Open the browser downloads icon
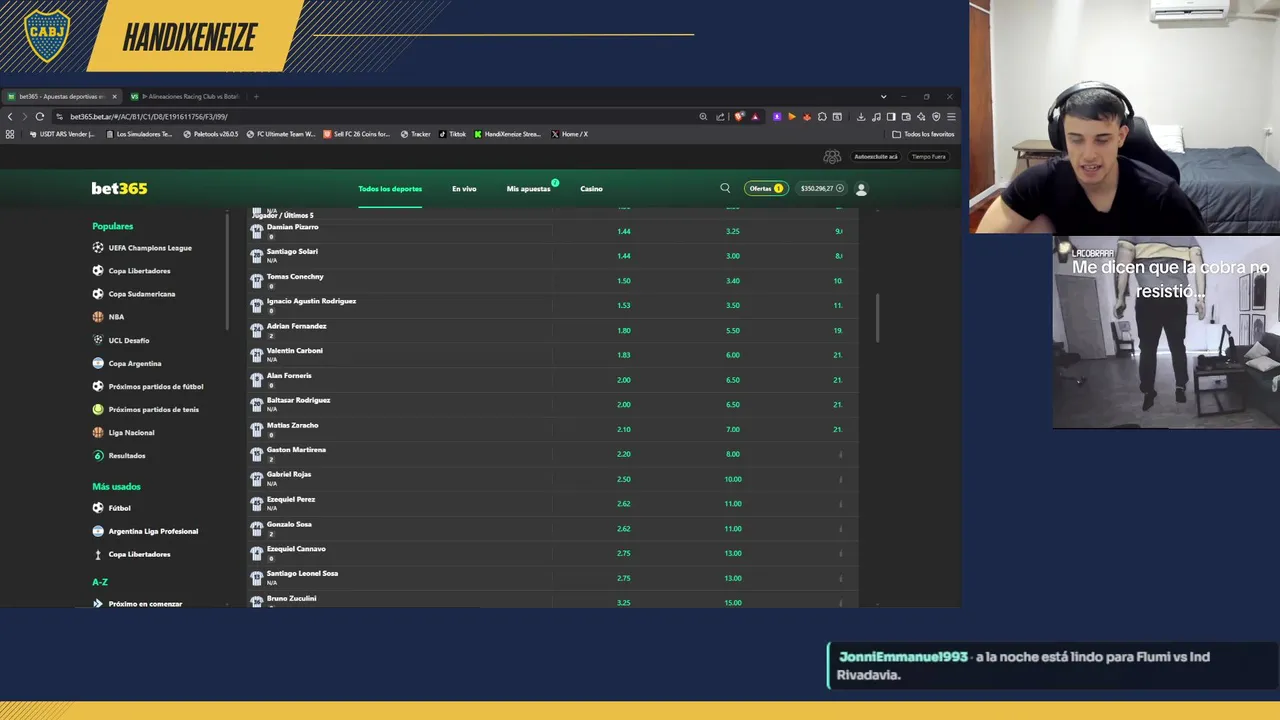The width and height of the screenshot is (1280, 720). point(860,116)
